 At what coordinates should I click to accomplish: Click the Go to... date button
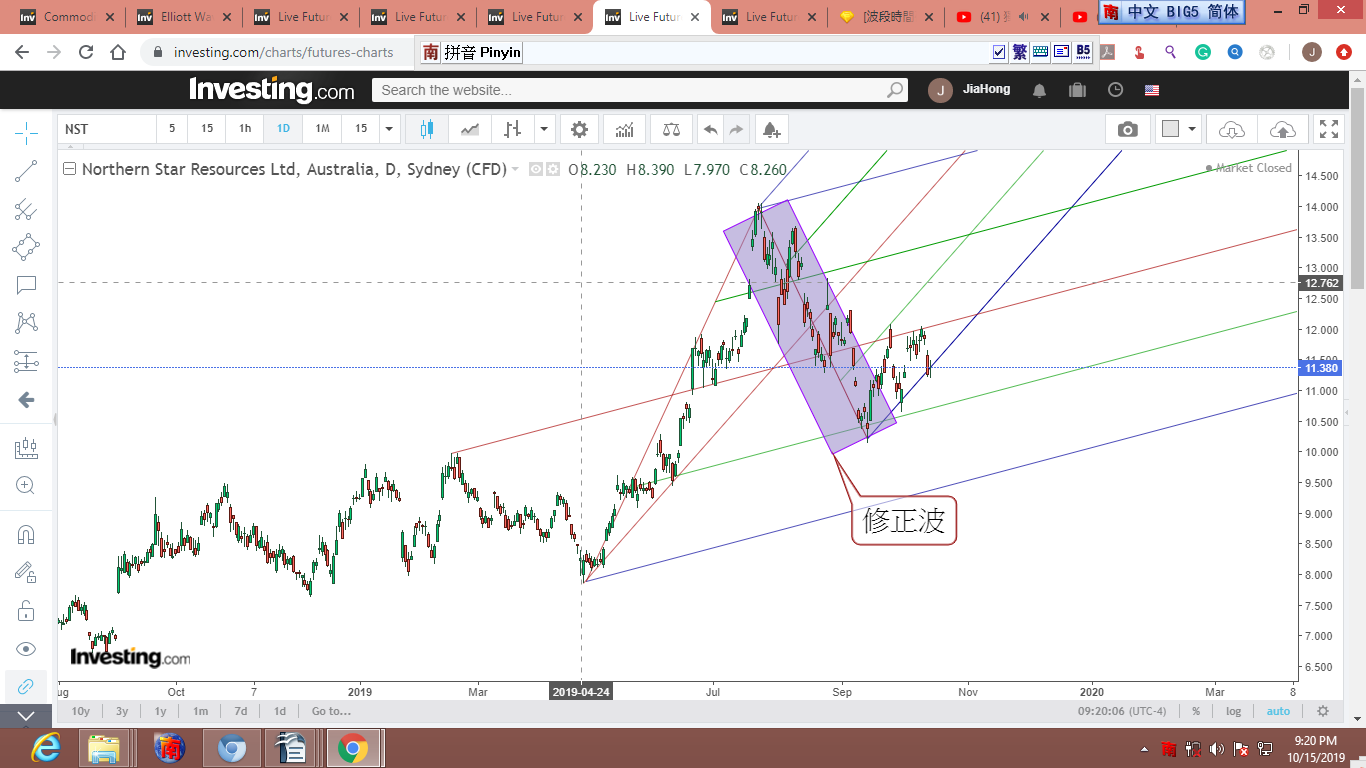(331, 711)
